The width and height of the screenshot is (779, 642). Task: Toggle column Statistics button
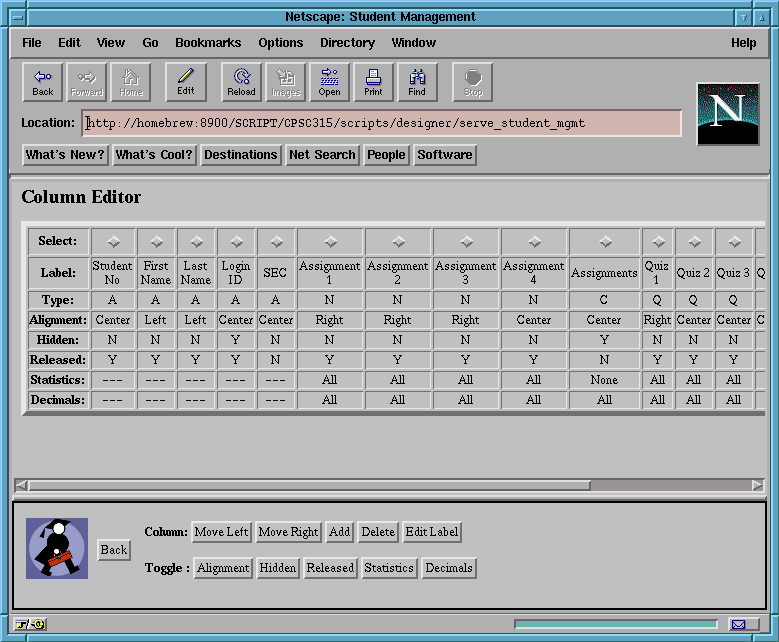[x=389, y=568]
